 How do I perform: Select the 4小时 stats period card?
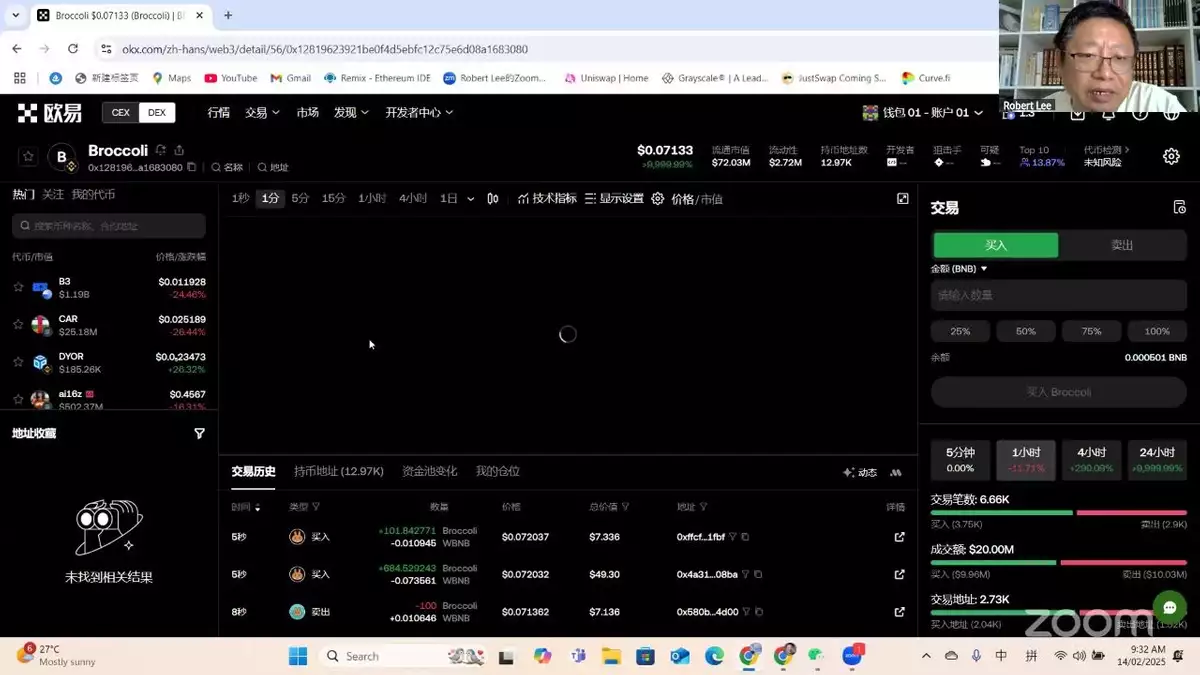pyautogui.click(x=1091, y=460)
